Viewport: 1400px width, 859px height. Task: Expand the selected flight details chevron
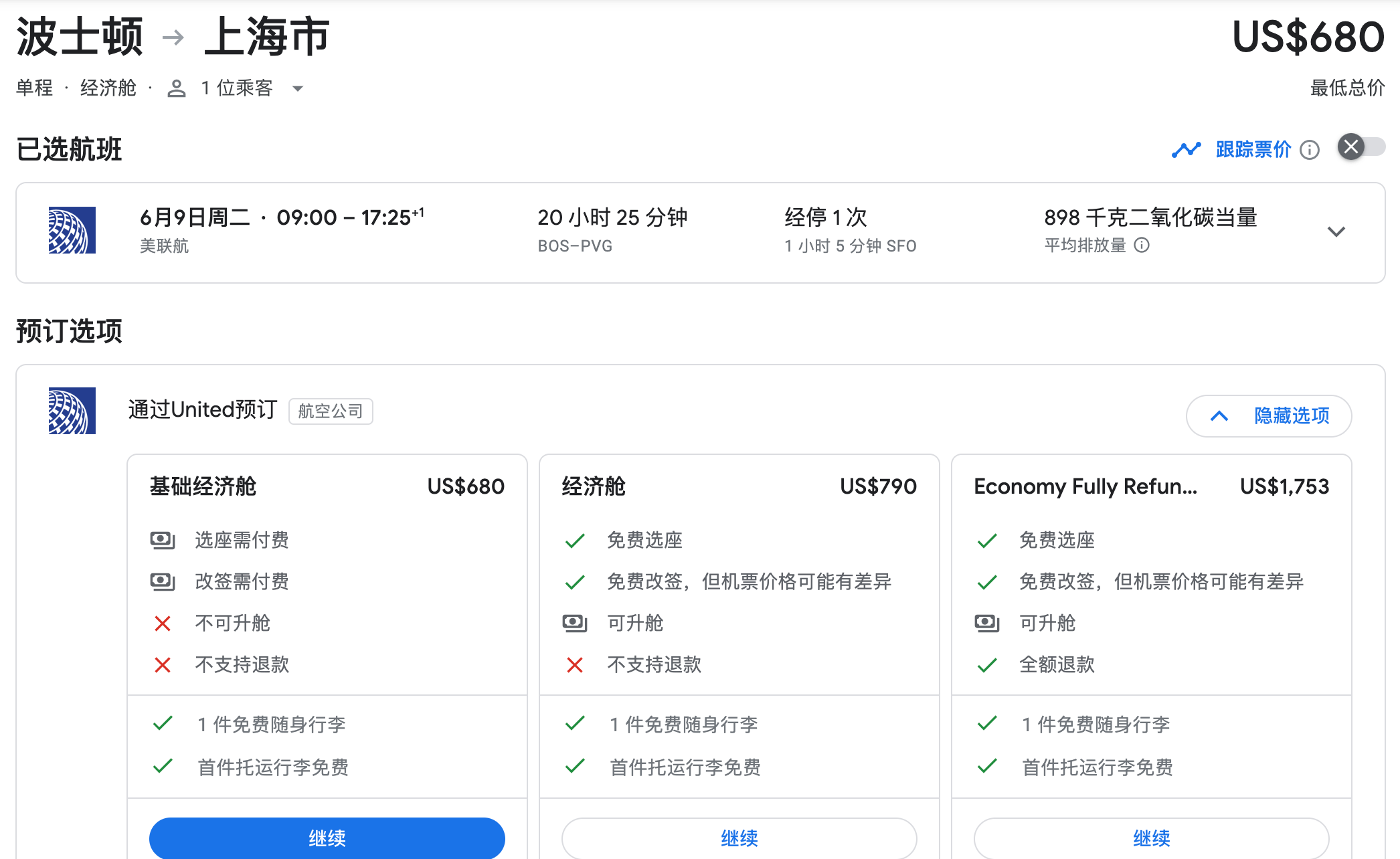pos(1336,232)
